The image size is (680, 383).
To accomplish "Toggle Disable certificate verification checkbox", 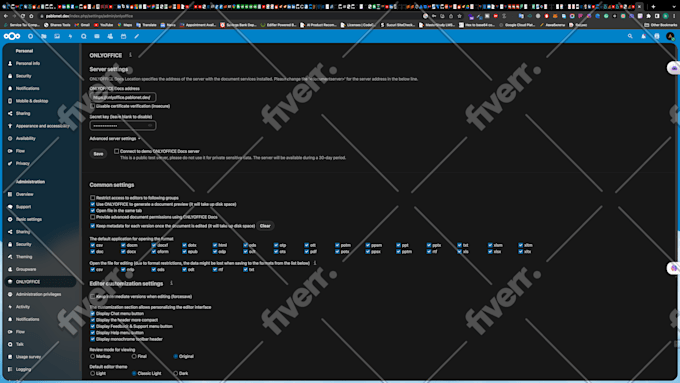I will tap(92, 106).
